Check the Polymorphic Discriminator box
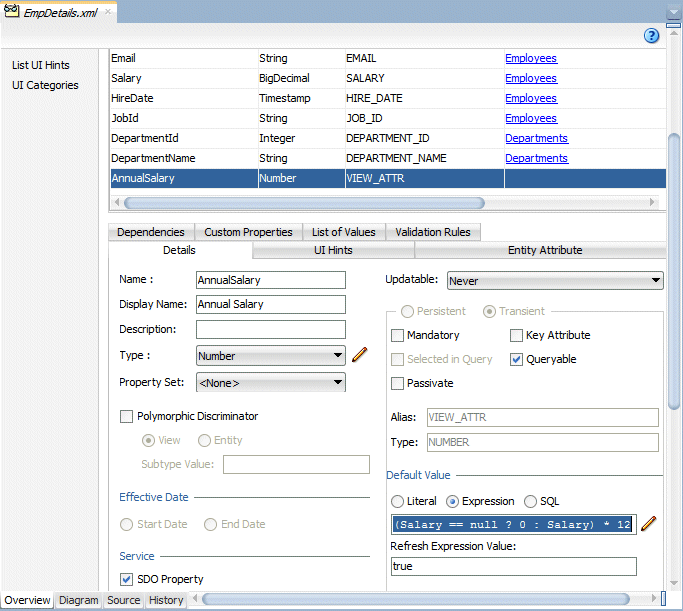The image size is (683, 611). click(126, 416)
